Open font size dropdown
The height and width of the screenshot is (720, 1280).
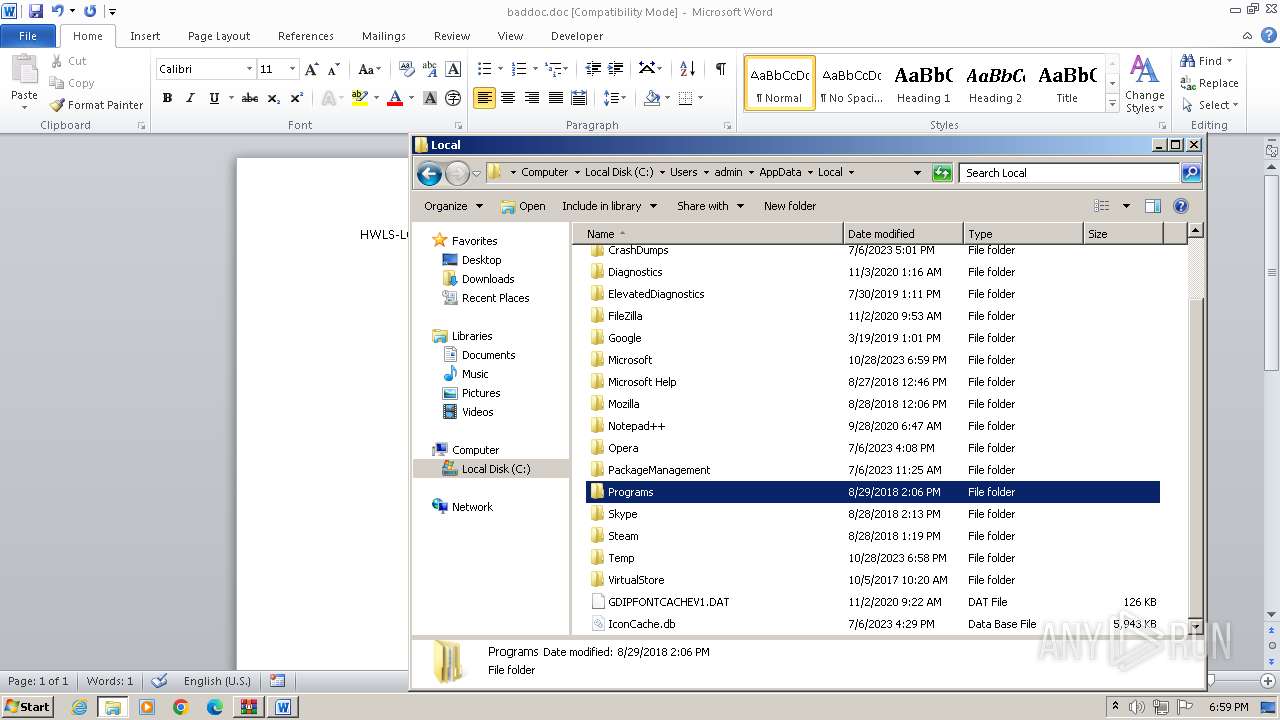[292, 69]
